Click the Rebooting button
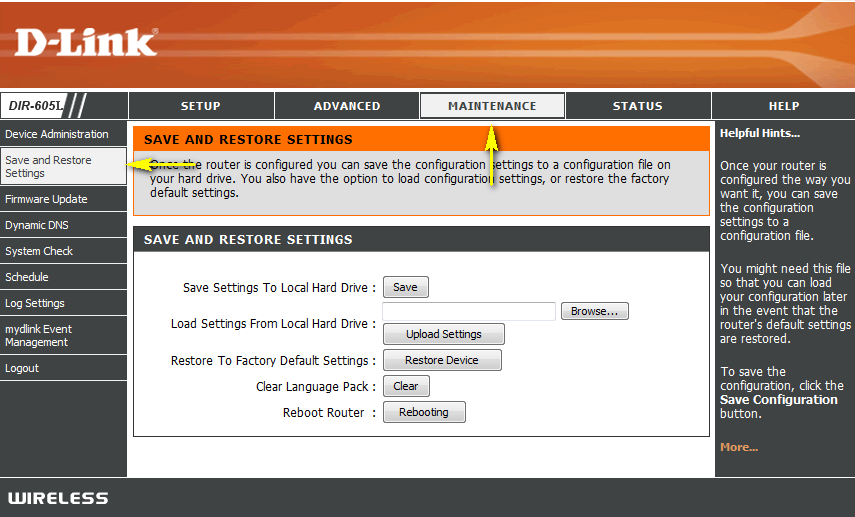The image size is (855, 517). [x=424, y=412]
